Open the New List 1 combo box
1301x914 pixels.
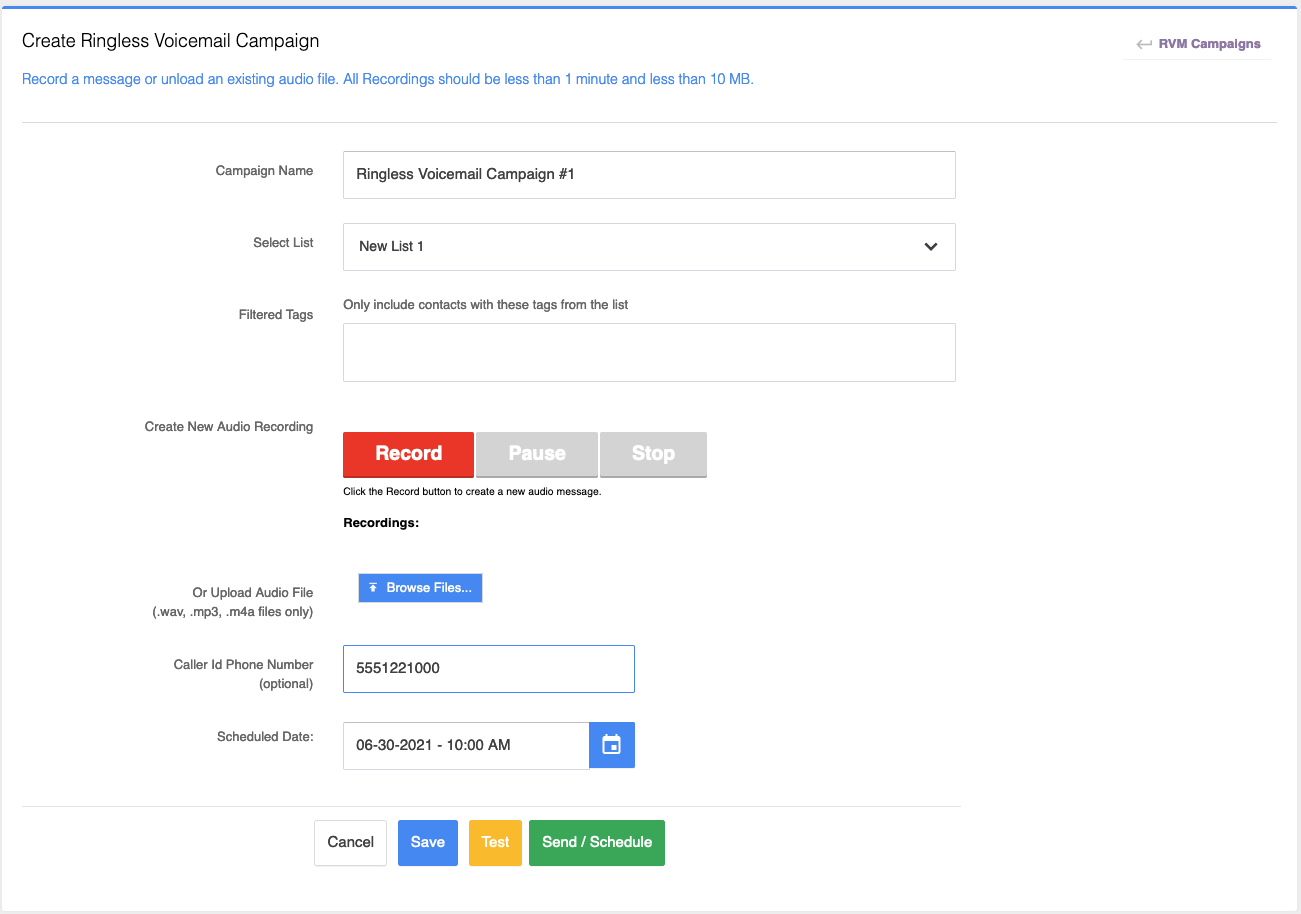point(648,247)
